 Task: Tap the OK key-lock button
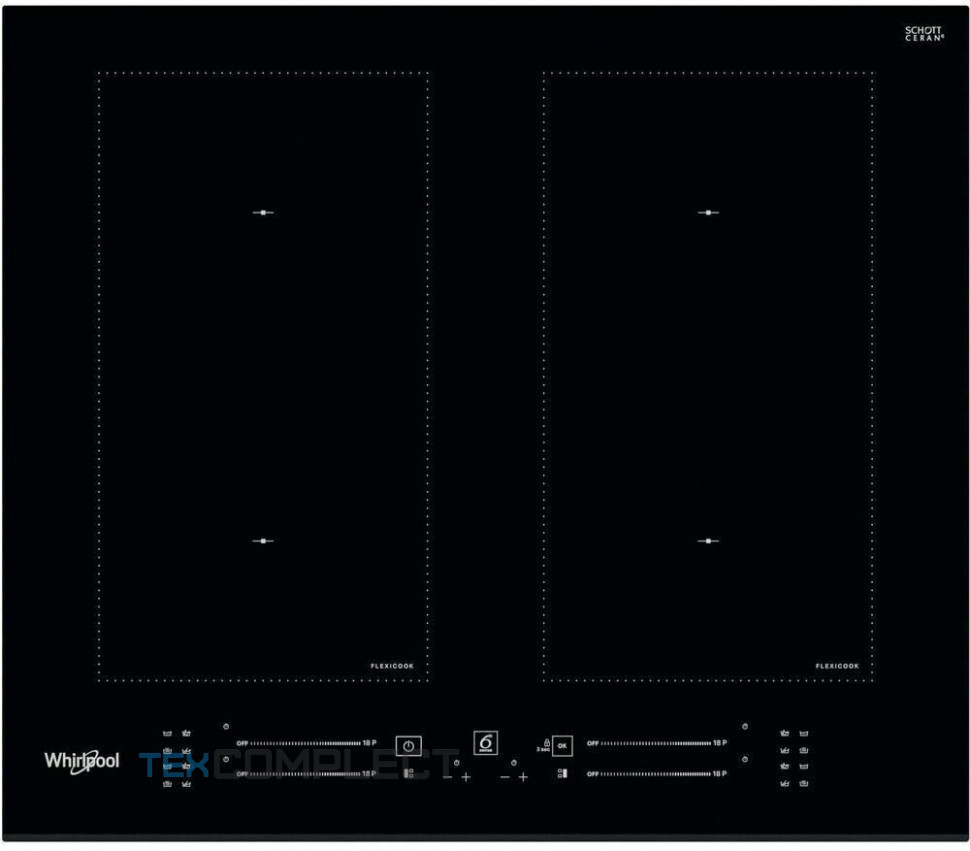click(x=562, y=746)
